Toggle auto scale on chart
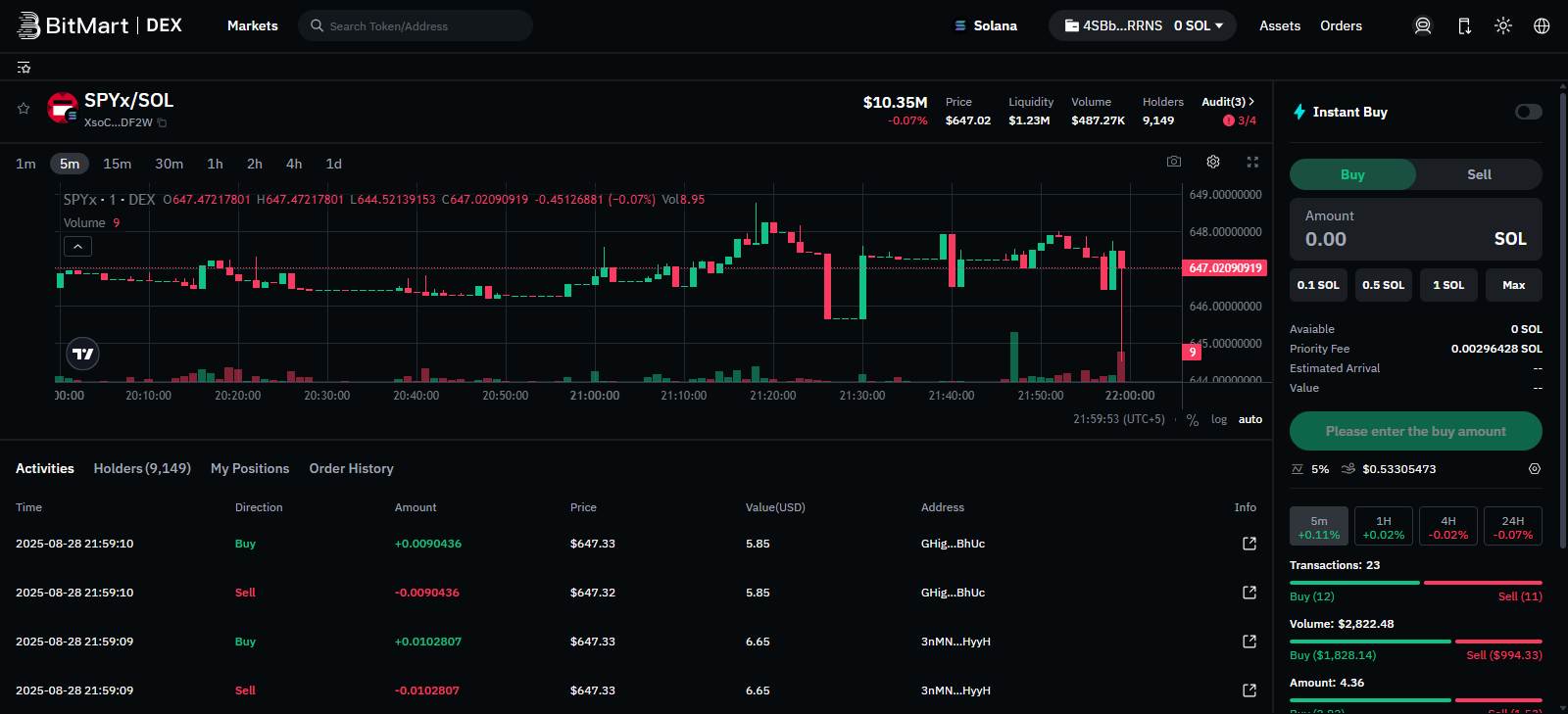 [1250, 419]
